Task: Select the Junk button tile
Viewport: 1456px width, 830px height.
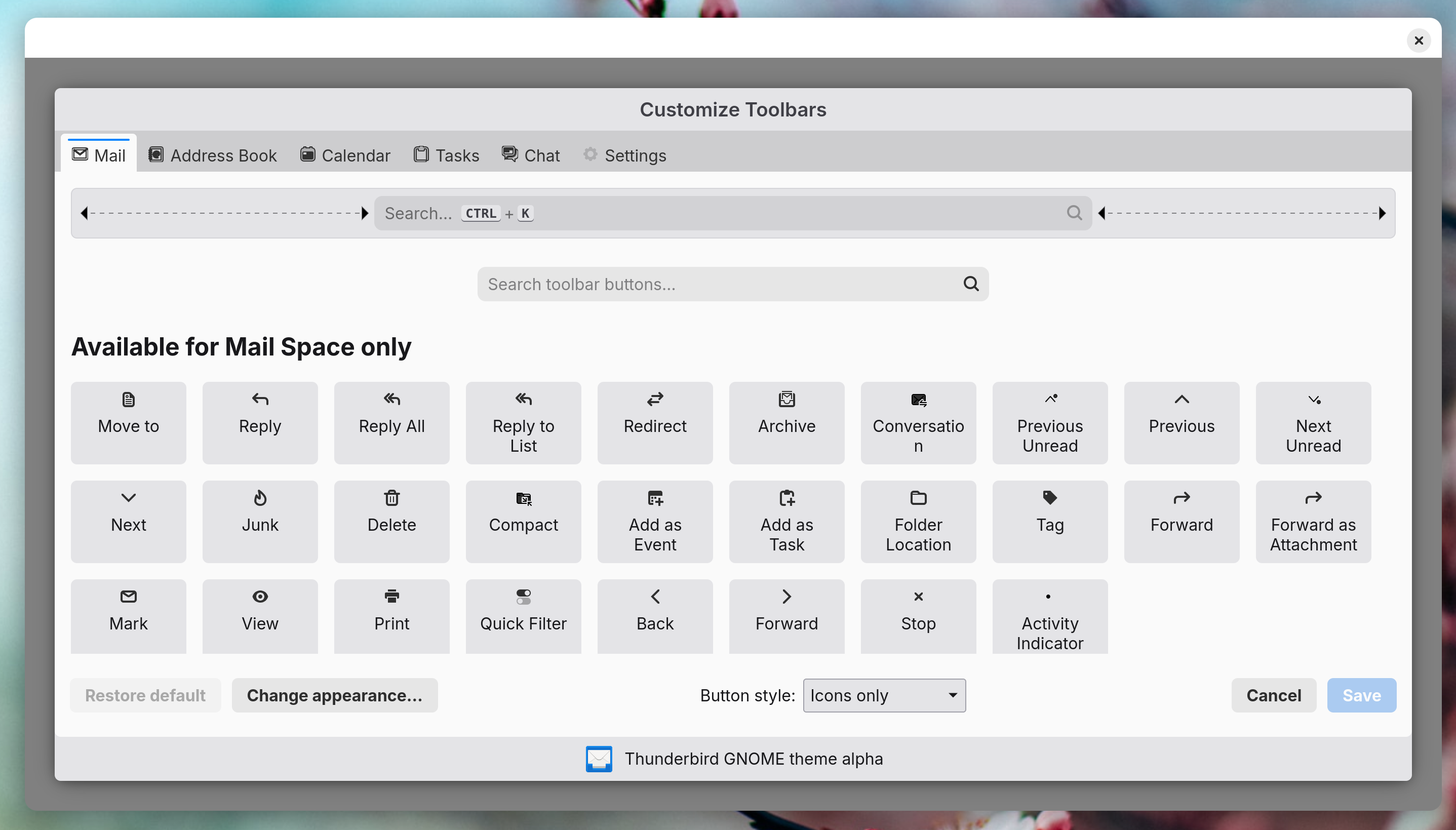Action: click(260, 522)
